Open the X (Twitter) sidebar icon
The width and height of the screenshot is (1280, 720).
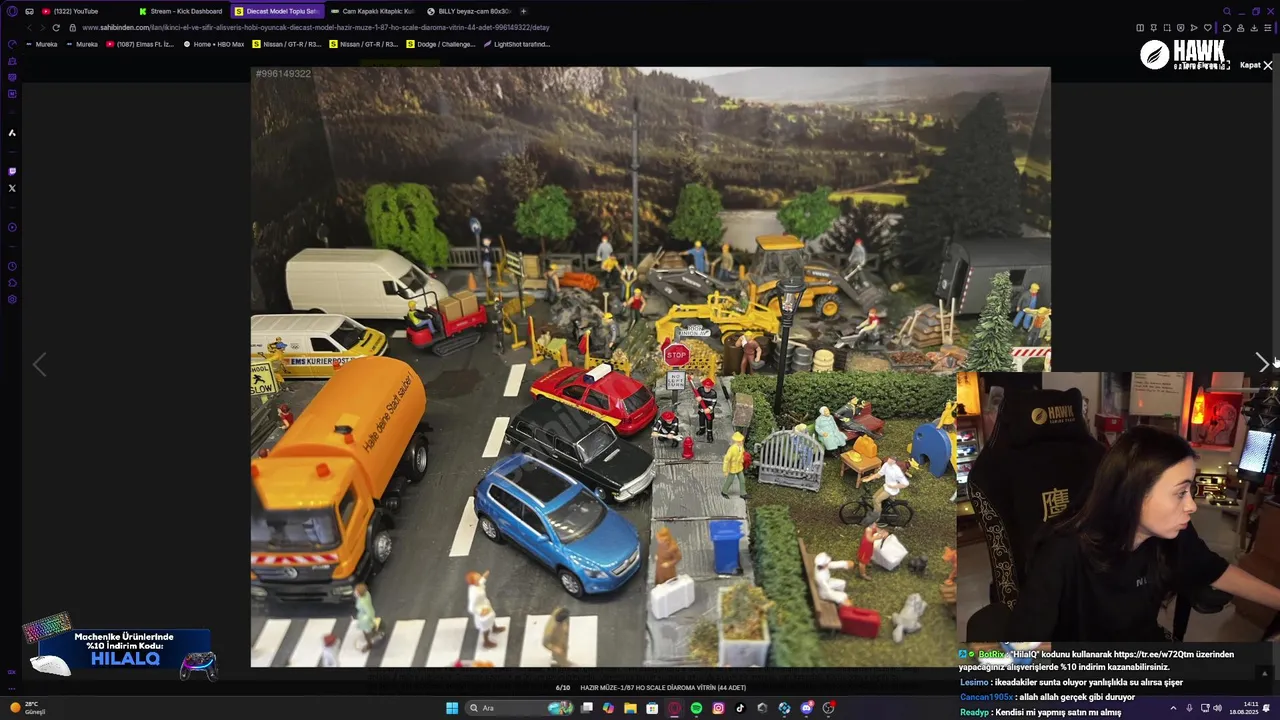click(12, 188)
